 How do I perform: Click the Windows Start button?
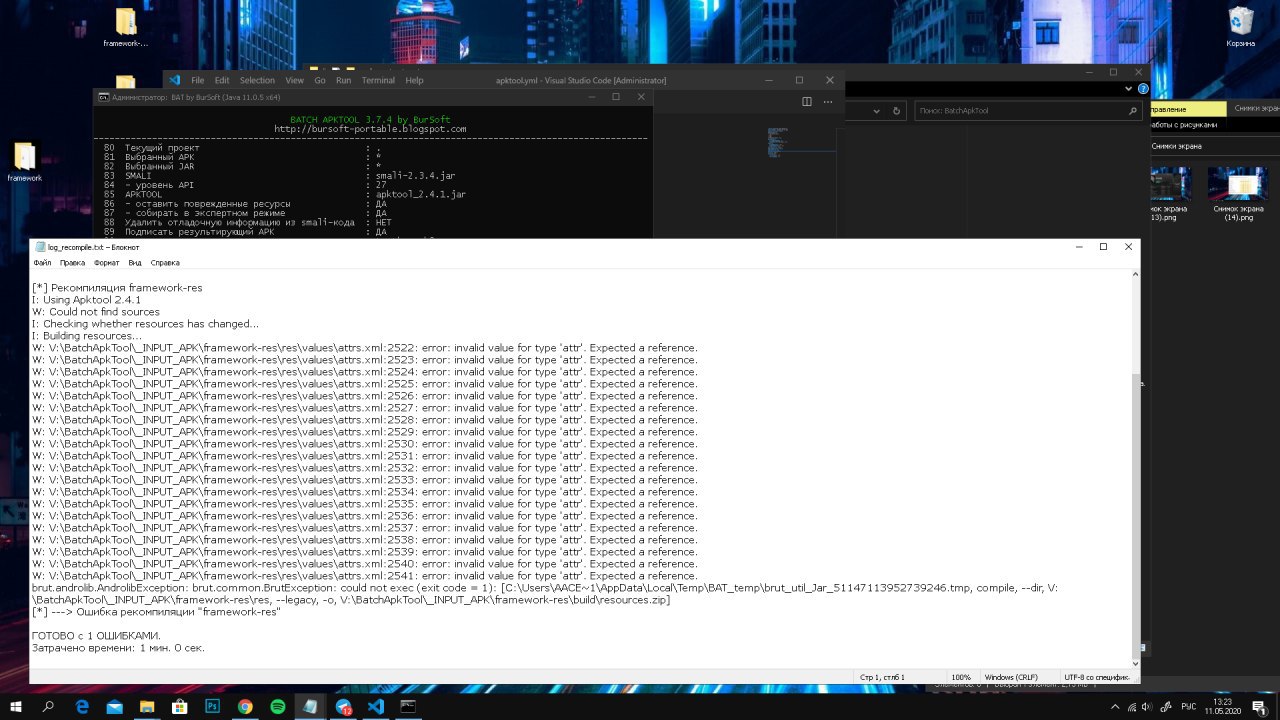tap(16, 706)
